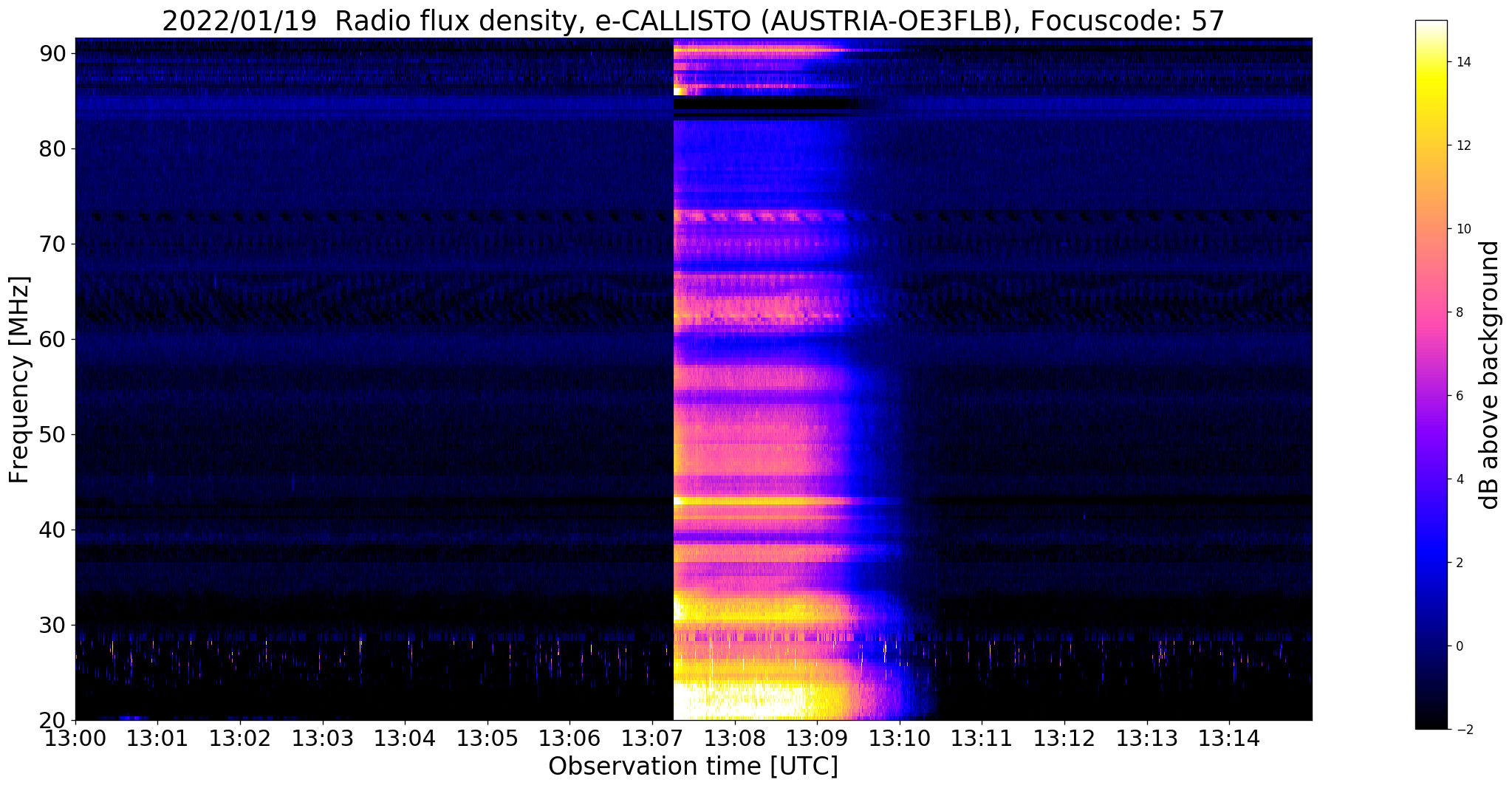Click the colorbar tick label 2
Viewport: 1512px width, 788px height.
click(1459, 563)
